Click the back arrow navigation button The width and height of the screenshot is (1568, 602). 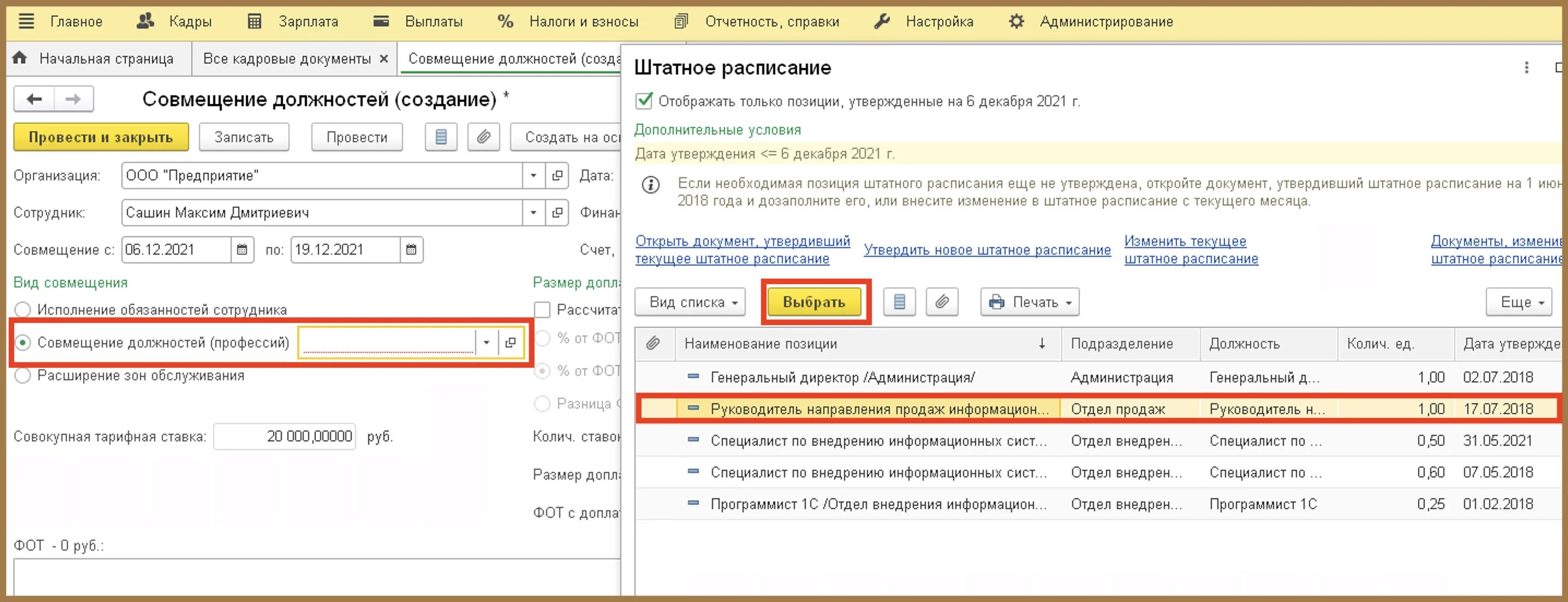tap(34, 99)
